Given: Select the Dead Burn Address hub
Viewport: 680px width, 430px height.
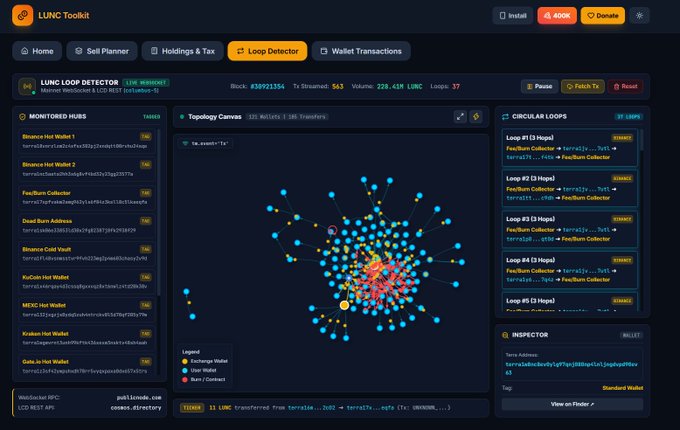Looking at the screenshot, I should [87, 225].
